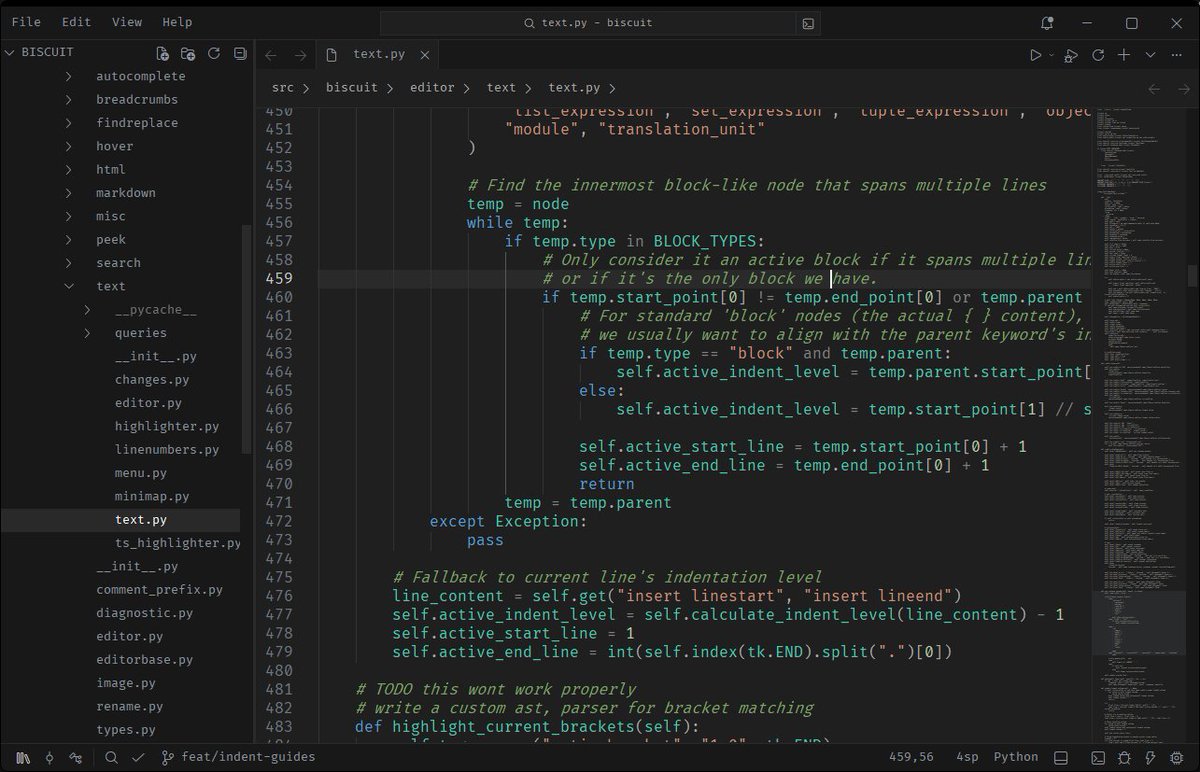Viewport: 1200px width, 772px height.
Task: Click line number 459 in the gutter
Action: (x=280, y=279)
